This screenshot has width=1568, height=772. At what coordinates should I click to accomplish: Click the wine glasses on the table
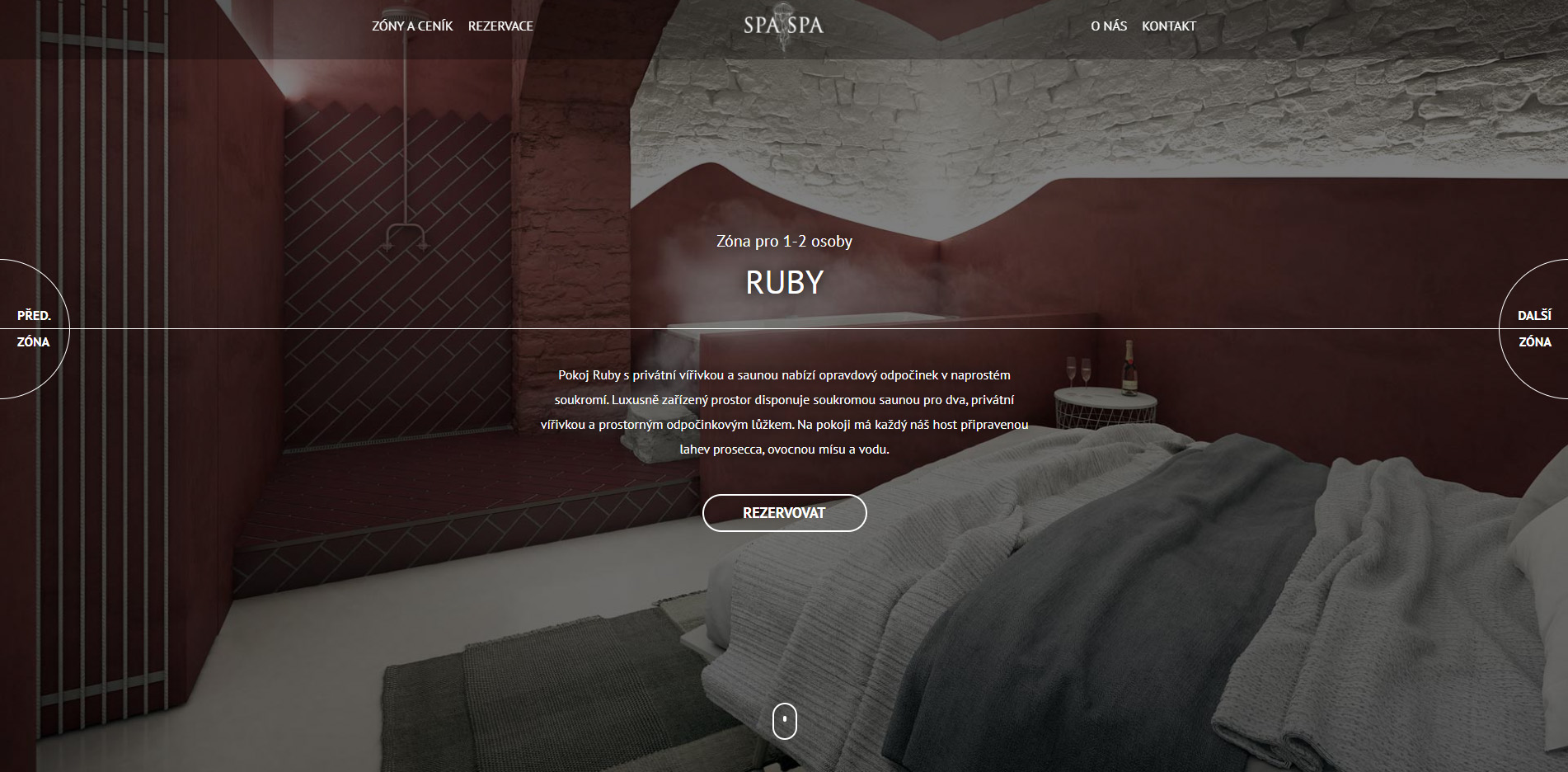(x=1078, y=373)
